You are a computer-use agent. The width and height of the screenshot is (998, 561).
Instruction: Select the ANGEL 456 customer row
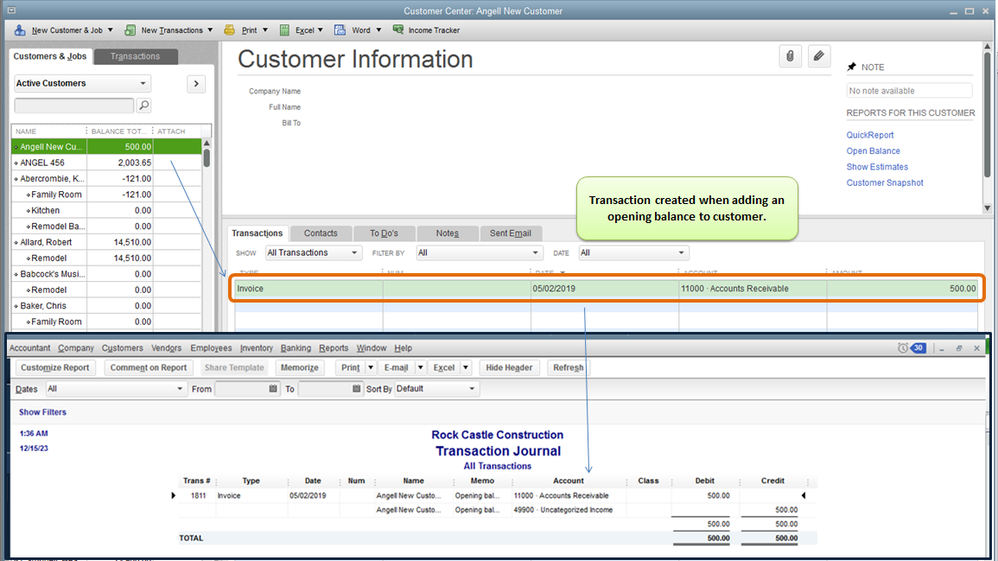pyautogui.click(x=106, y=162)
